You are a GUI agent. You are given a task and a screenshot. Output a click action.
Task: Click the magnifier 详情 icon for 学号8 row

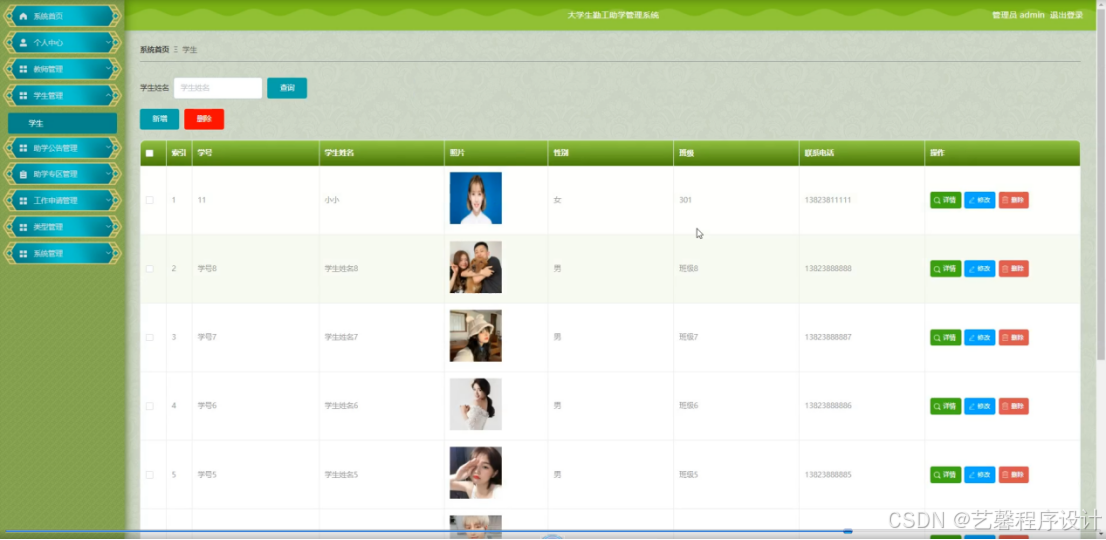coord(937,269)
